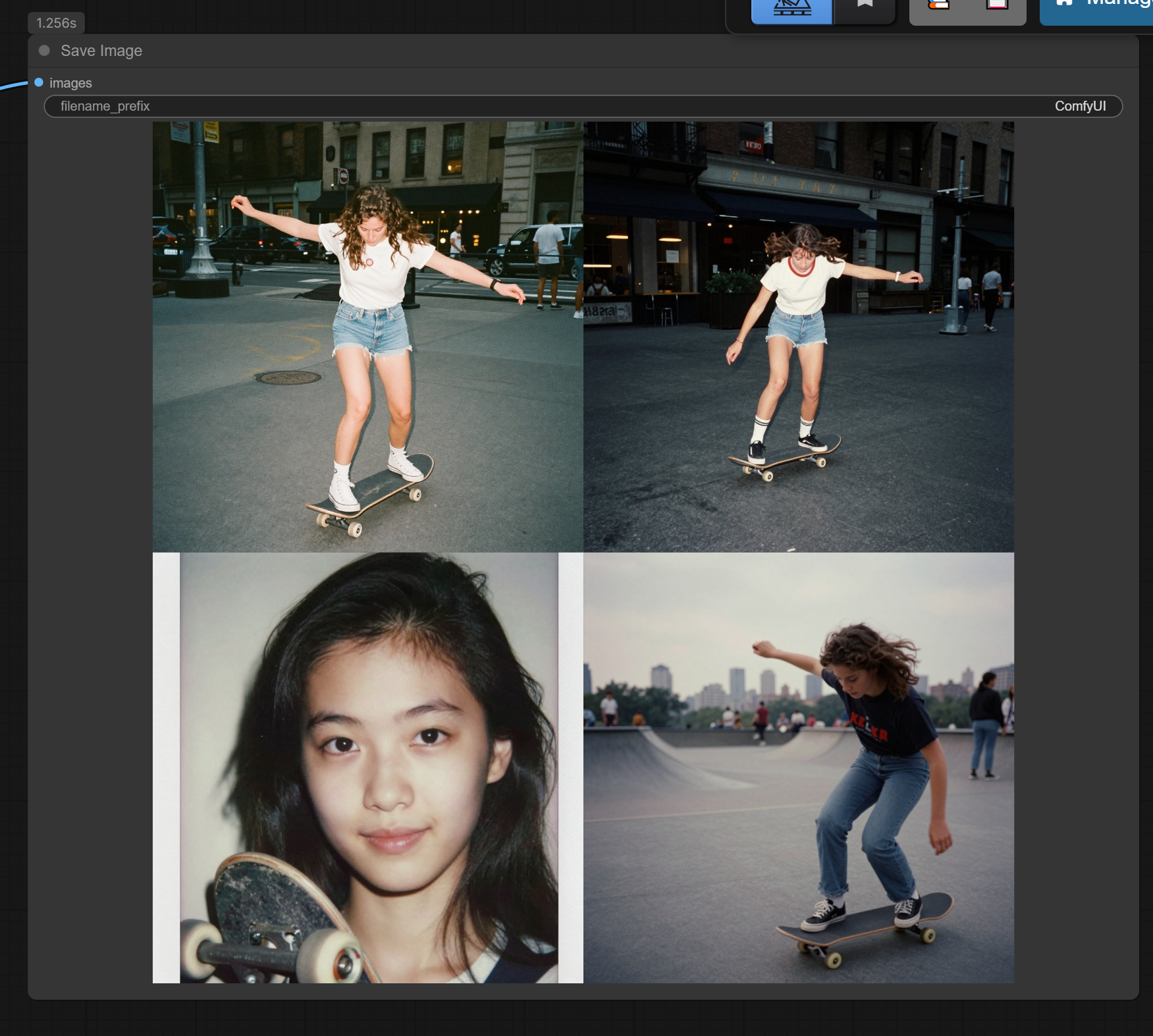The height and width of the screenshot is (1036, 1153).
Task: Click the Save Image node's bottom-right corner
Action: [x=1135, y=996]
